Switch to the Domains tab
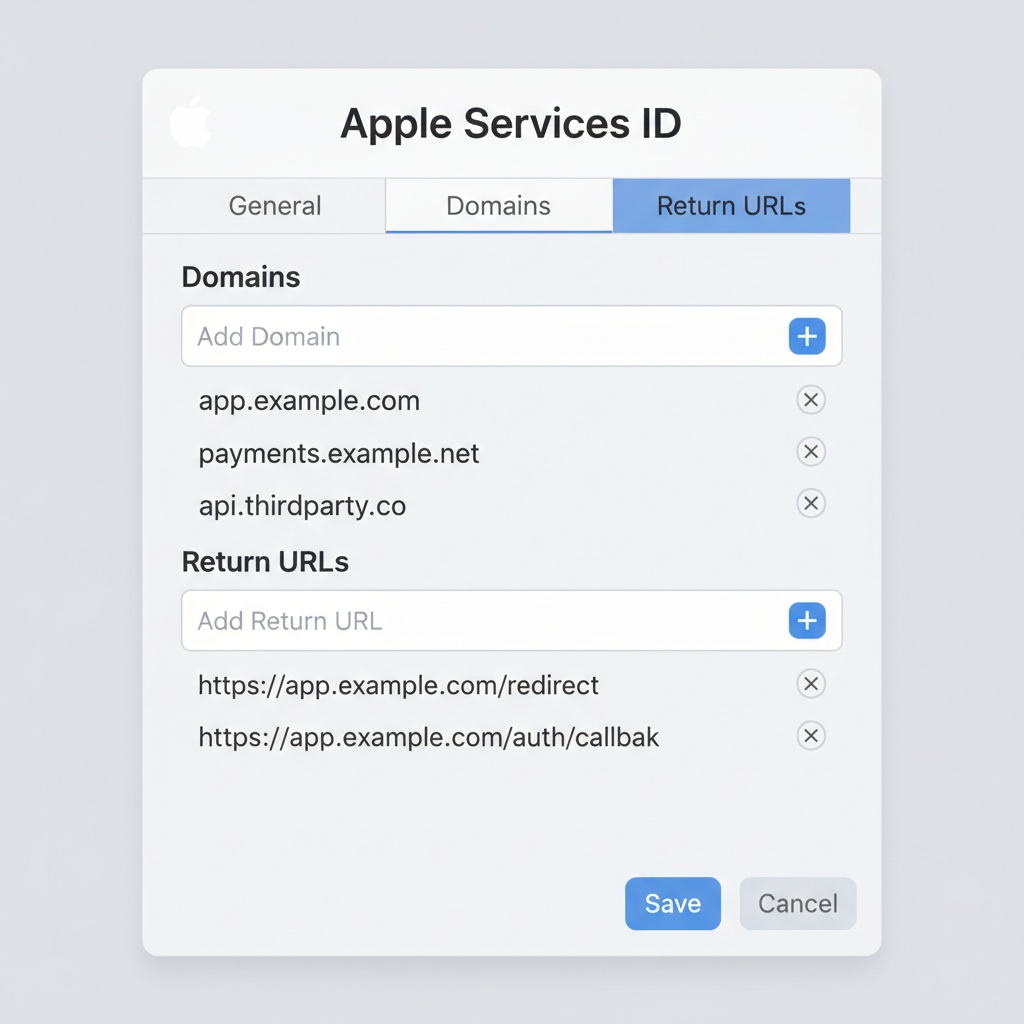This screenshot has width=1024, height=1024. (x=498, y=205)
